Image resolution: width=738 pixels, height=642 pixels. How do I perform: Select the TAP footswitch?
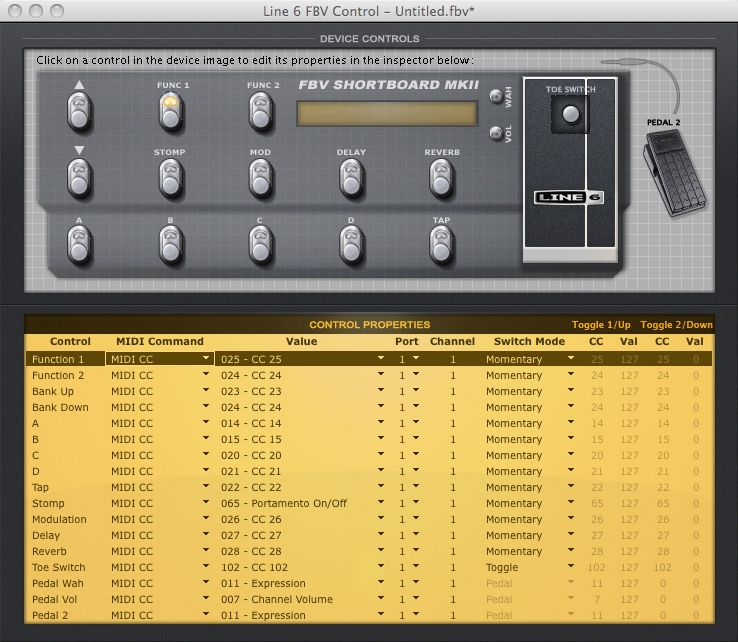[x=441, y=242]
